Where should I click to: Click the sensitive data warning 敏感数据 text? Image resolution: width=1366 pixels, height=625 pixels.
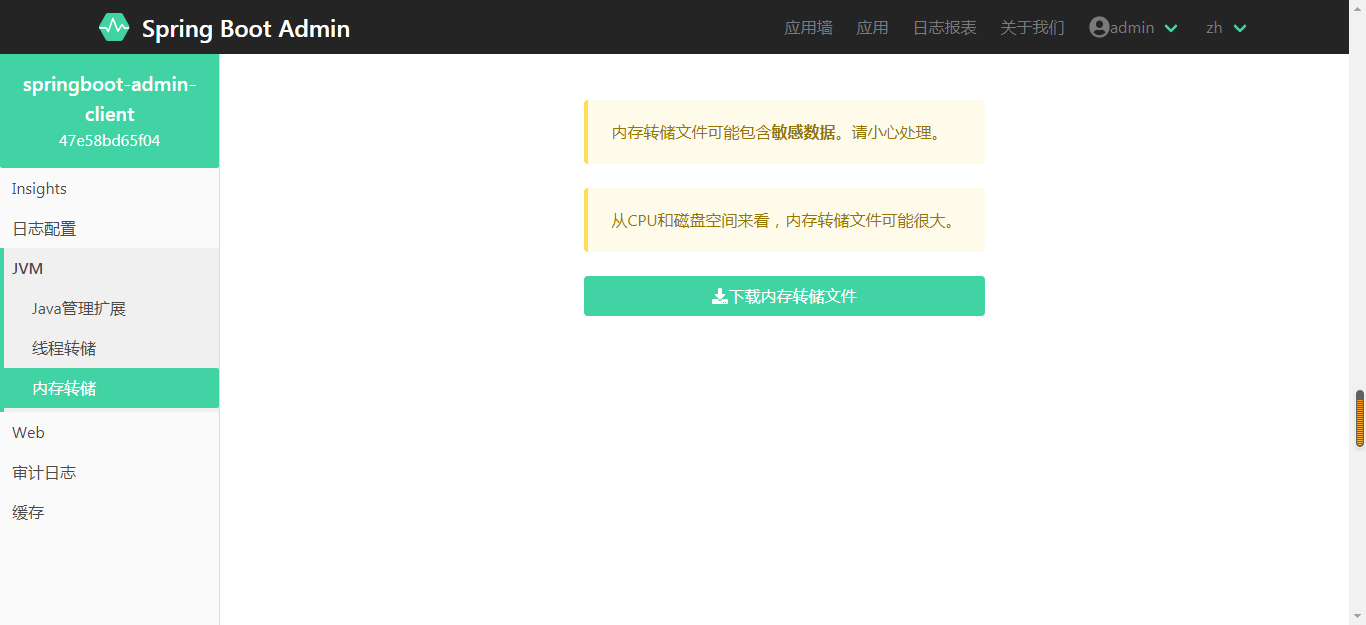point(803,132)
